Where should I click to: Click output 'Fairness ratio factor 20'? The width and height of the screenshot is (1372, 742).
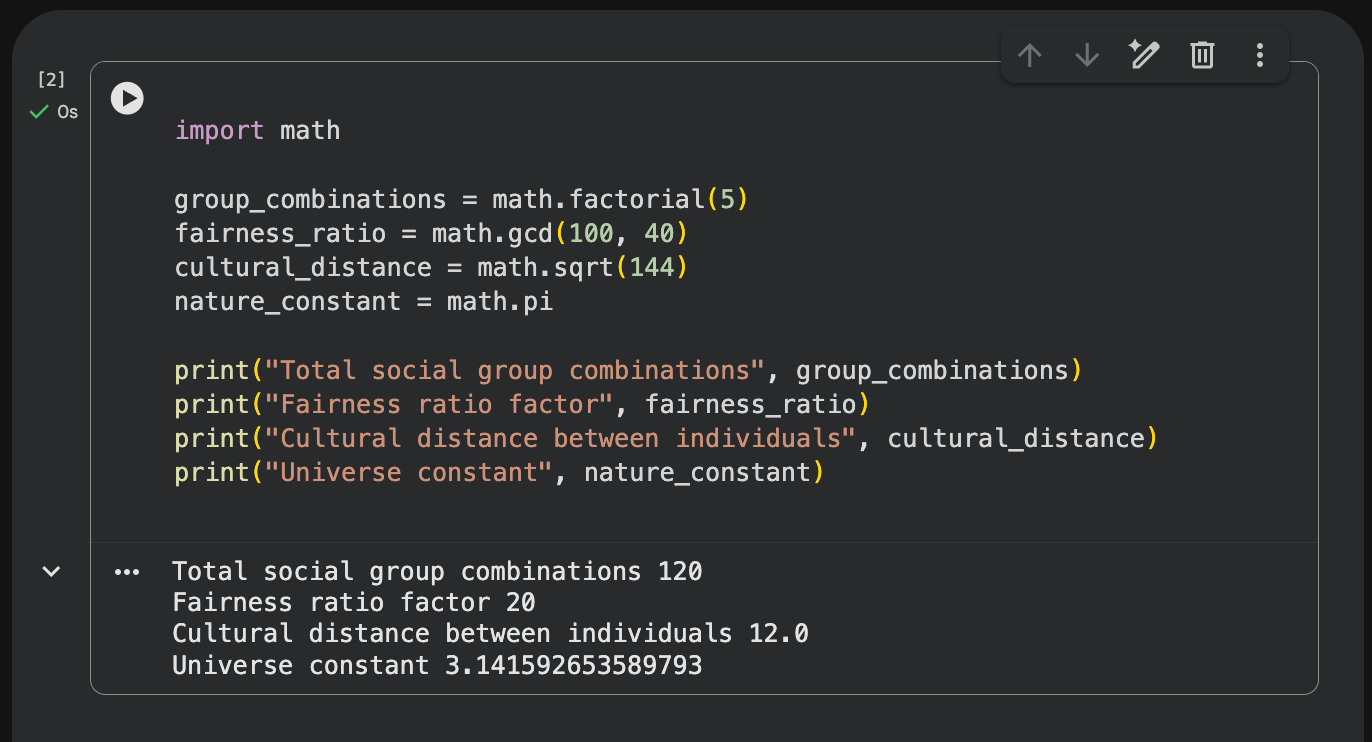click(x=354, y=602)
